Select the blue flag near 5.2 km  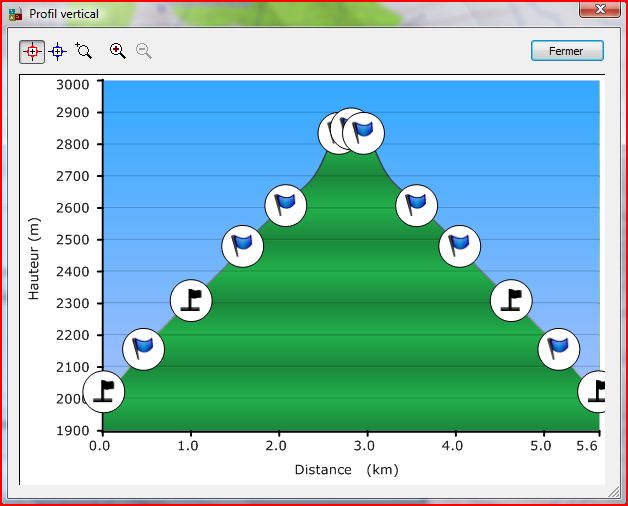(x=558, y=348)
